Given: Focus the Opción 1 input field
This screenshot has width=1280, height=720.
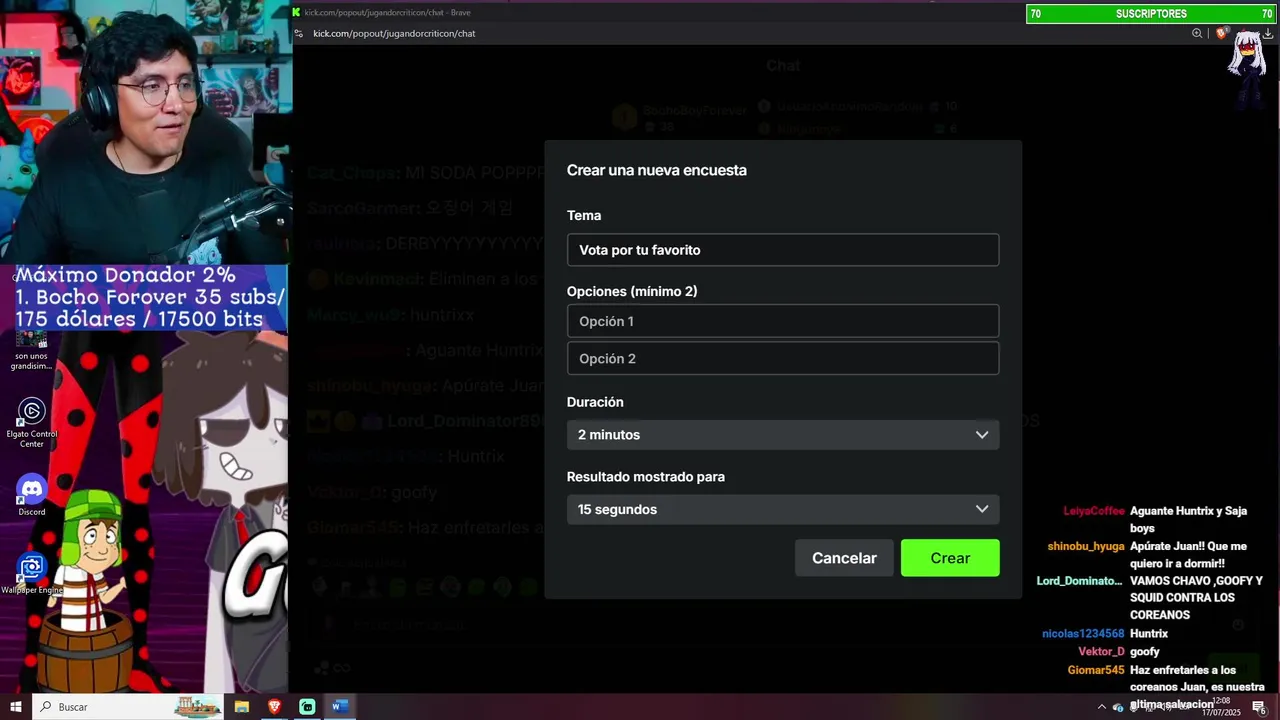Looking at the screenshot, I should pos(782,321).
